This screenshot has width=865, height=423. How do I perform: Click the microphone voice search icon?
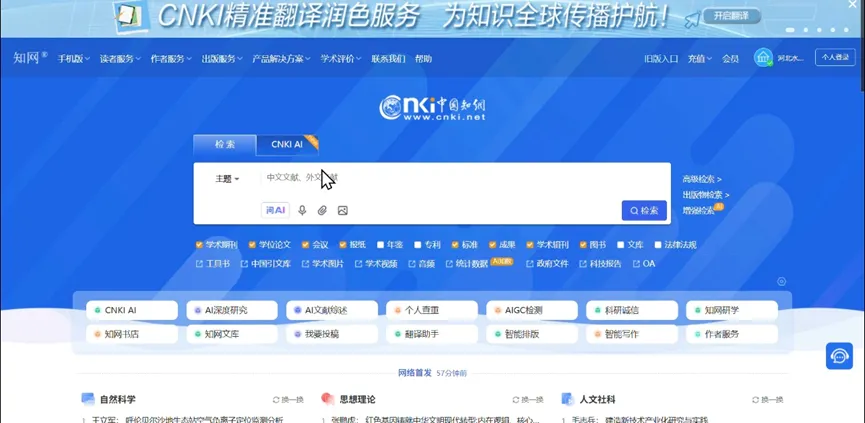[302, 210]
